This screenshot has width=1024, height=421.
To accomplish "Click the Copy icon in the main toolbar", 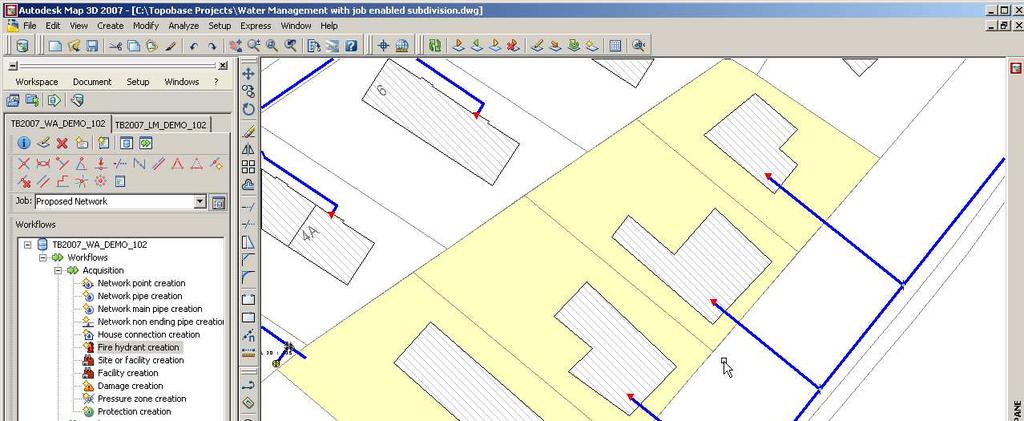I will point(133,46).
